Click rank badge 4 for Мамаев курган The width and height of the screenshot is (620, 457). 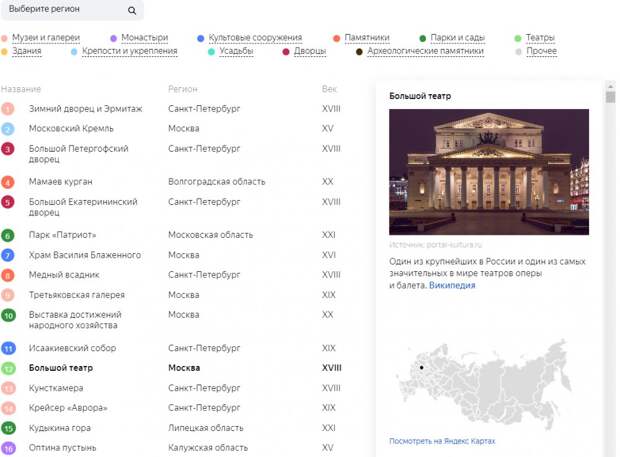pos(8,182)
